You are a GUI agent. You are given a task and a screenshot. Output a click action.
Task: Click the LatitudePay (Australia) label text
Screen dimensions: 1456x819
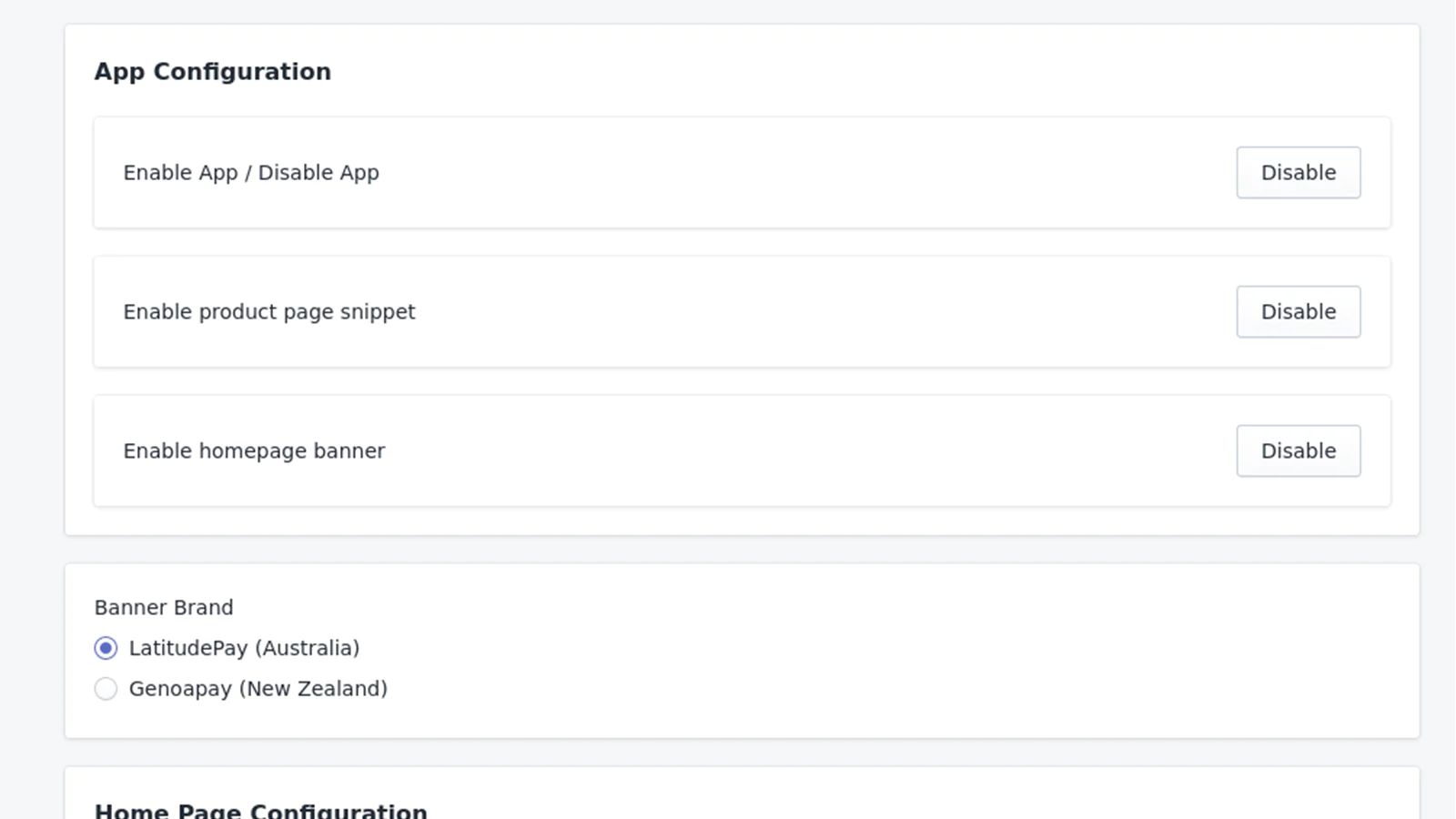[x=244, y=649]
